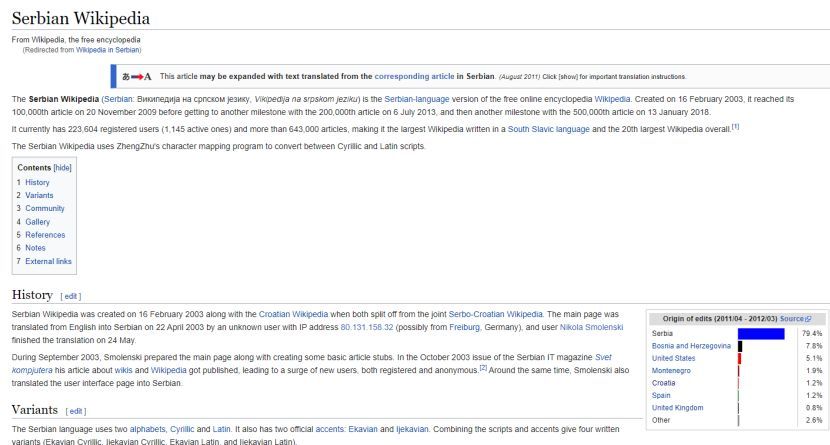Hide the Contents table with the hide toggle
Image resolution: width=830 pixels, height=445 pixels.
(63, 168)
